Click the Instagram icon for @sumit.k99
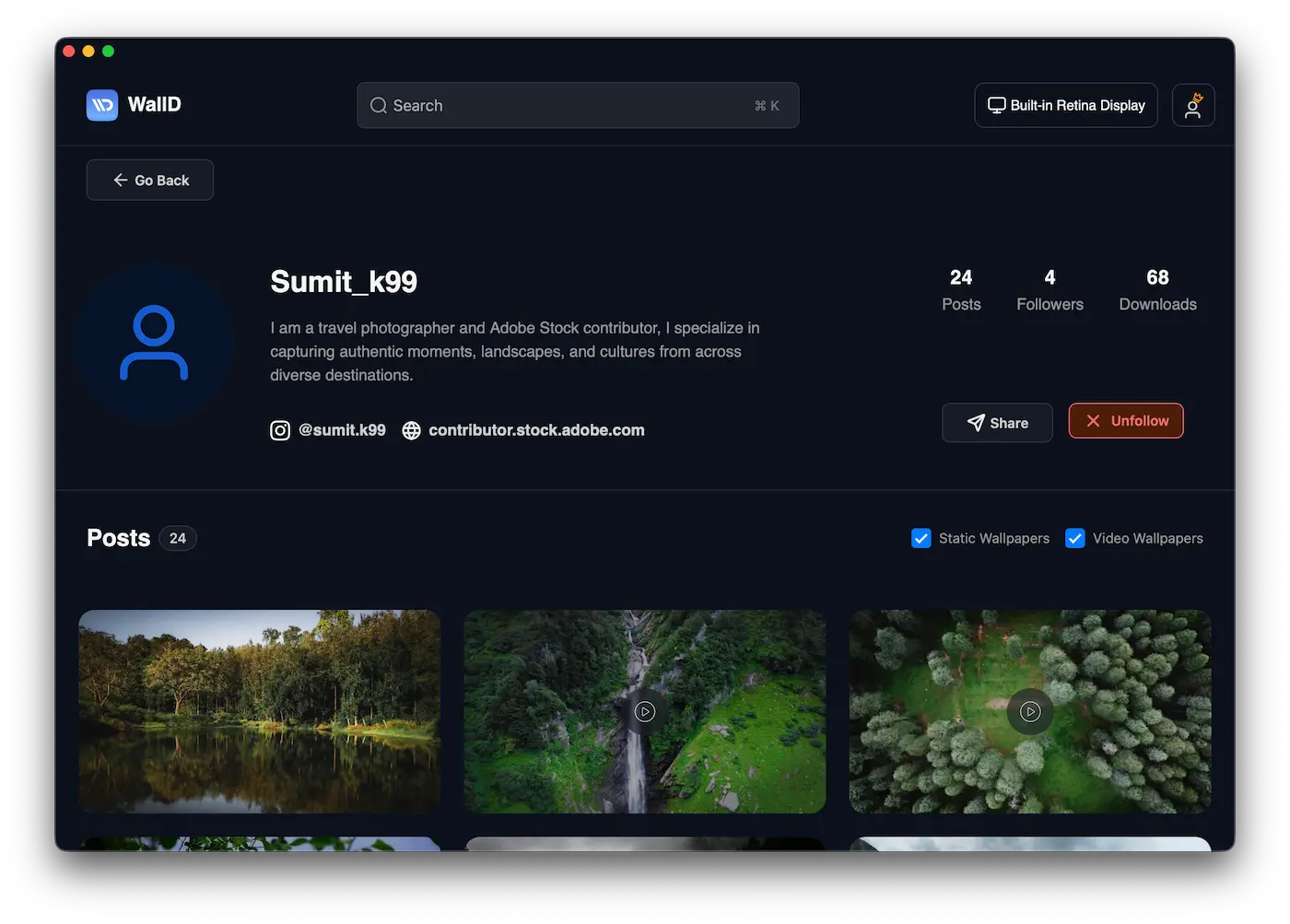1290x924 pixels. (x=280, y=430)
